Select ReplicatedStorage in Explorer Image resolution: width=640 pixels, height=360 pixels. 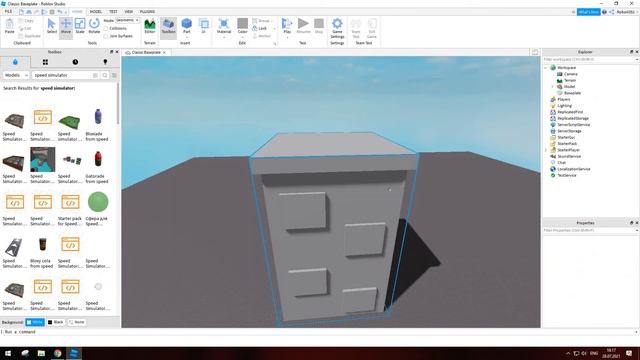(573, 118)
